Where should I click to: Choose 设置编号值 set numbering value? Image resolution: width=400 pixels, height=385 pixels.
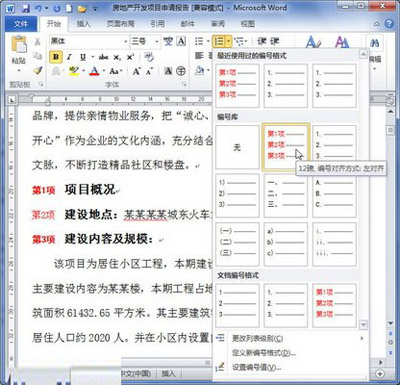(291, 367)
